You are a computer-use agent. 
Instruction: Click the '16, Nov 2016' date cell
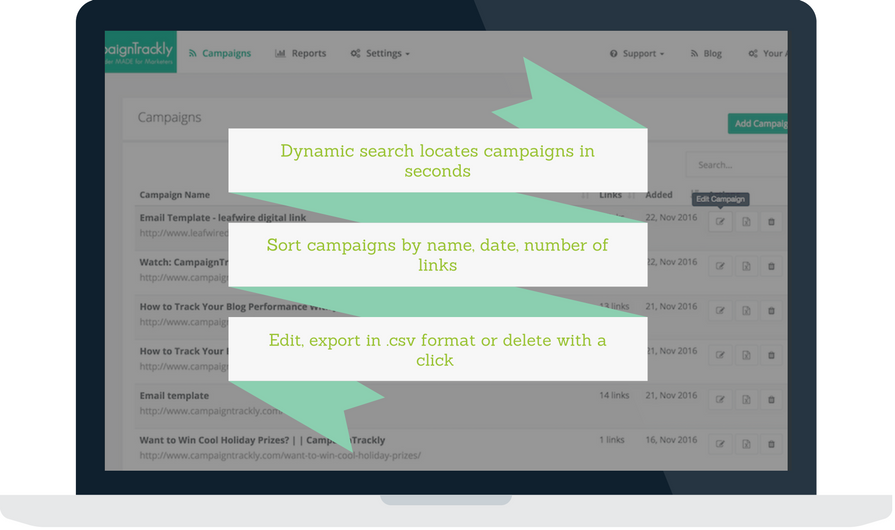point(671,439)
